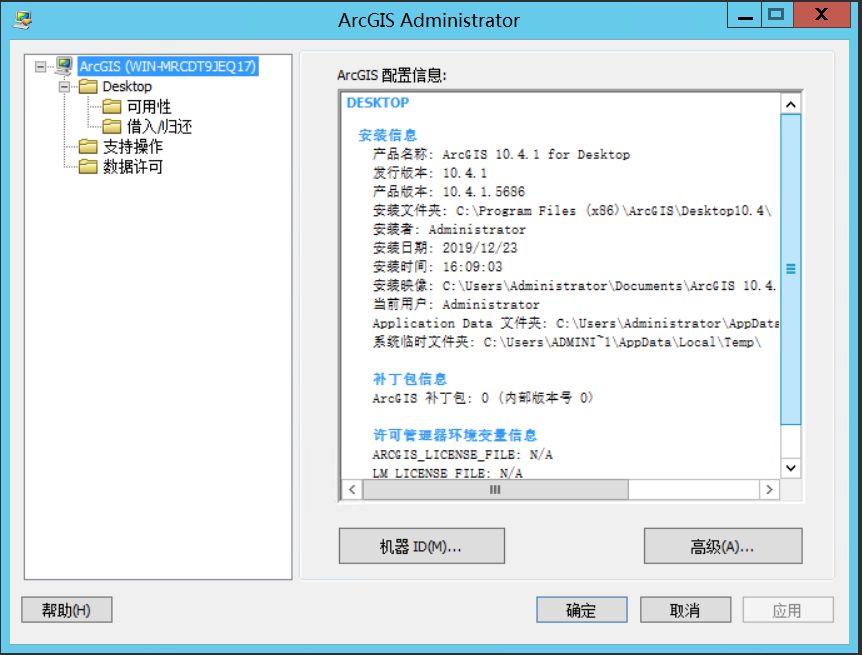Click the 当前用户 Administrator line

[456, 305]
